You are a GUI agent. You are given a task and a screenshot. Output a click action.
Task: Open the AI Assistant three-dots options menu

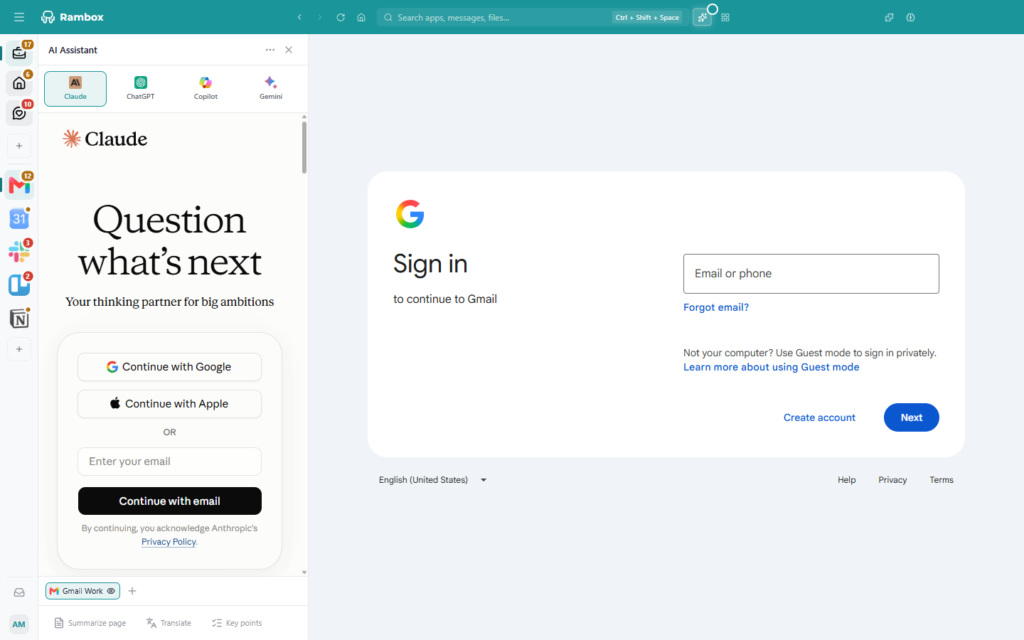coord(270,50)
